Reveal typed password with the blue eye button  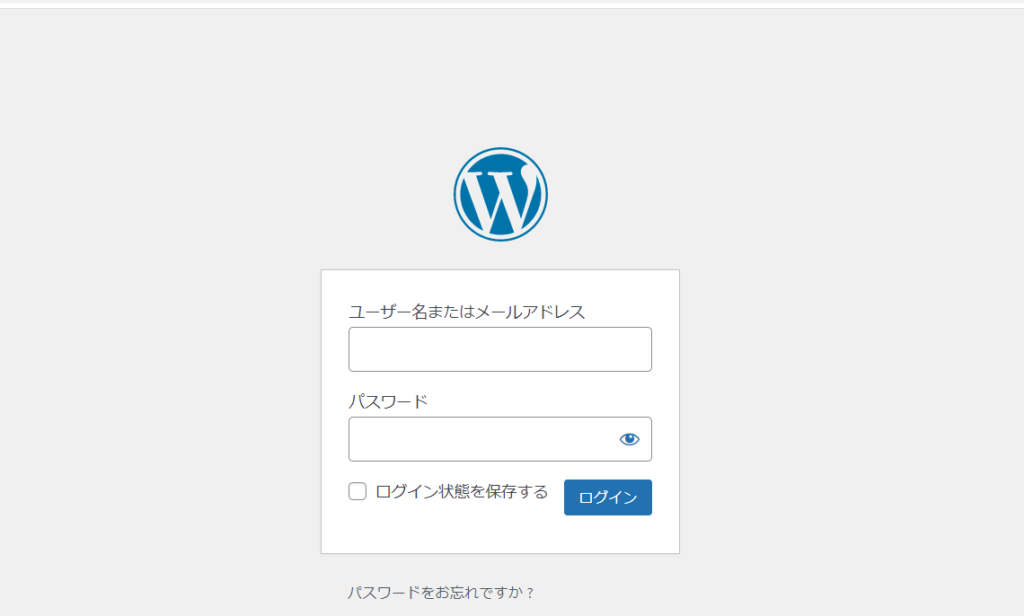[629, 439]
